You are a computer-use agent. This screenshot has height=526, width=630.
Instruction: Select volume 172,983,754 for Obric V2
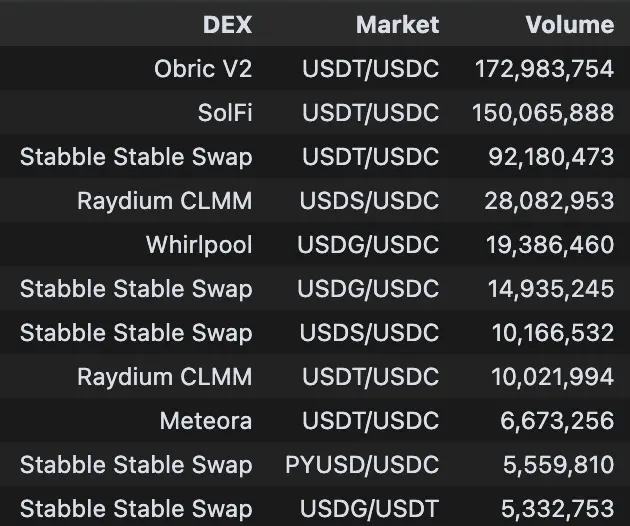[x=544, y=69]
